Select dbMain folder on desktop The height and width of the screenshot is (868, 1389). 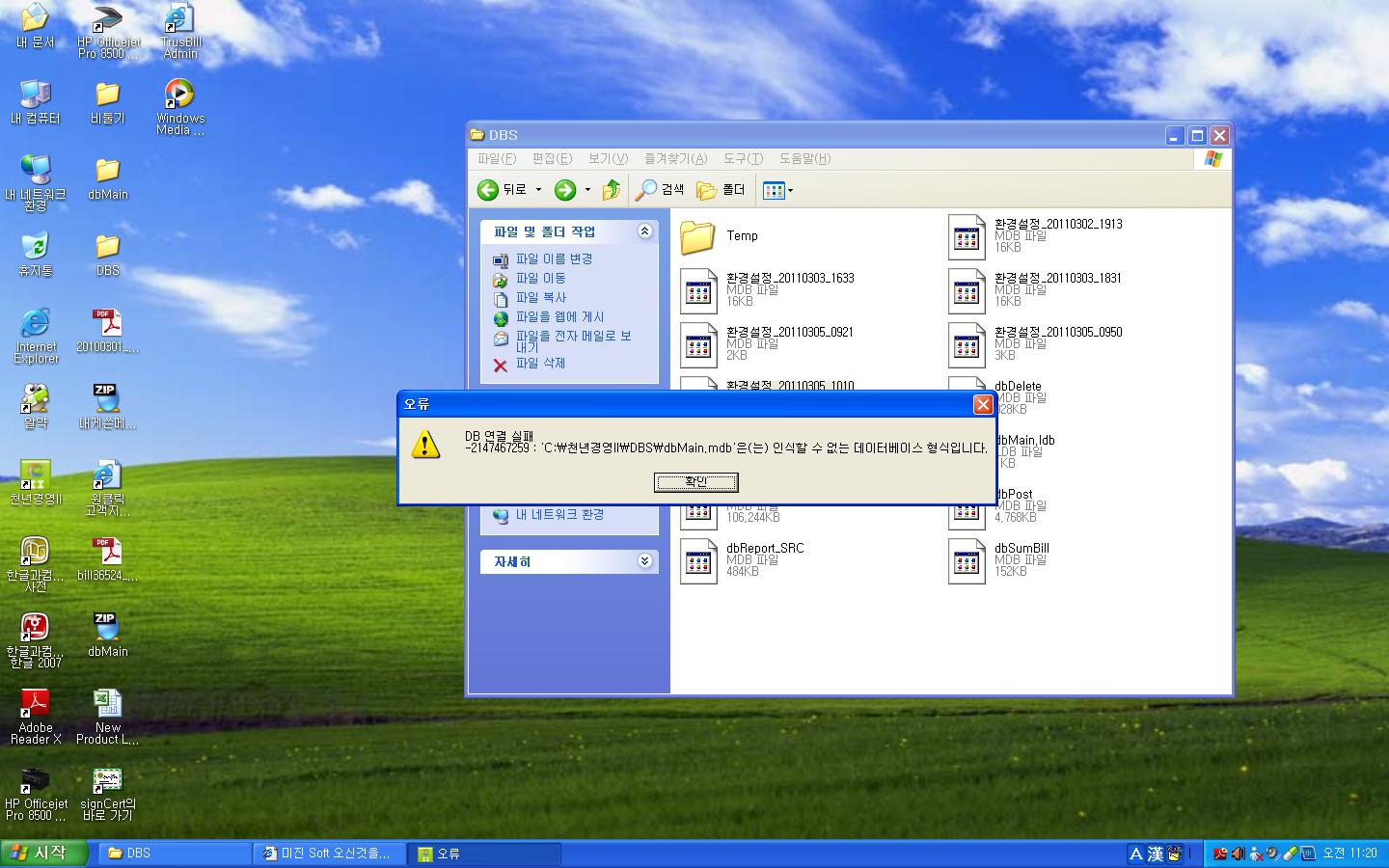(108, 178)
